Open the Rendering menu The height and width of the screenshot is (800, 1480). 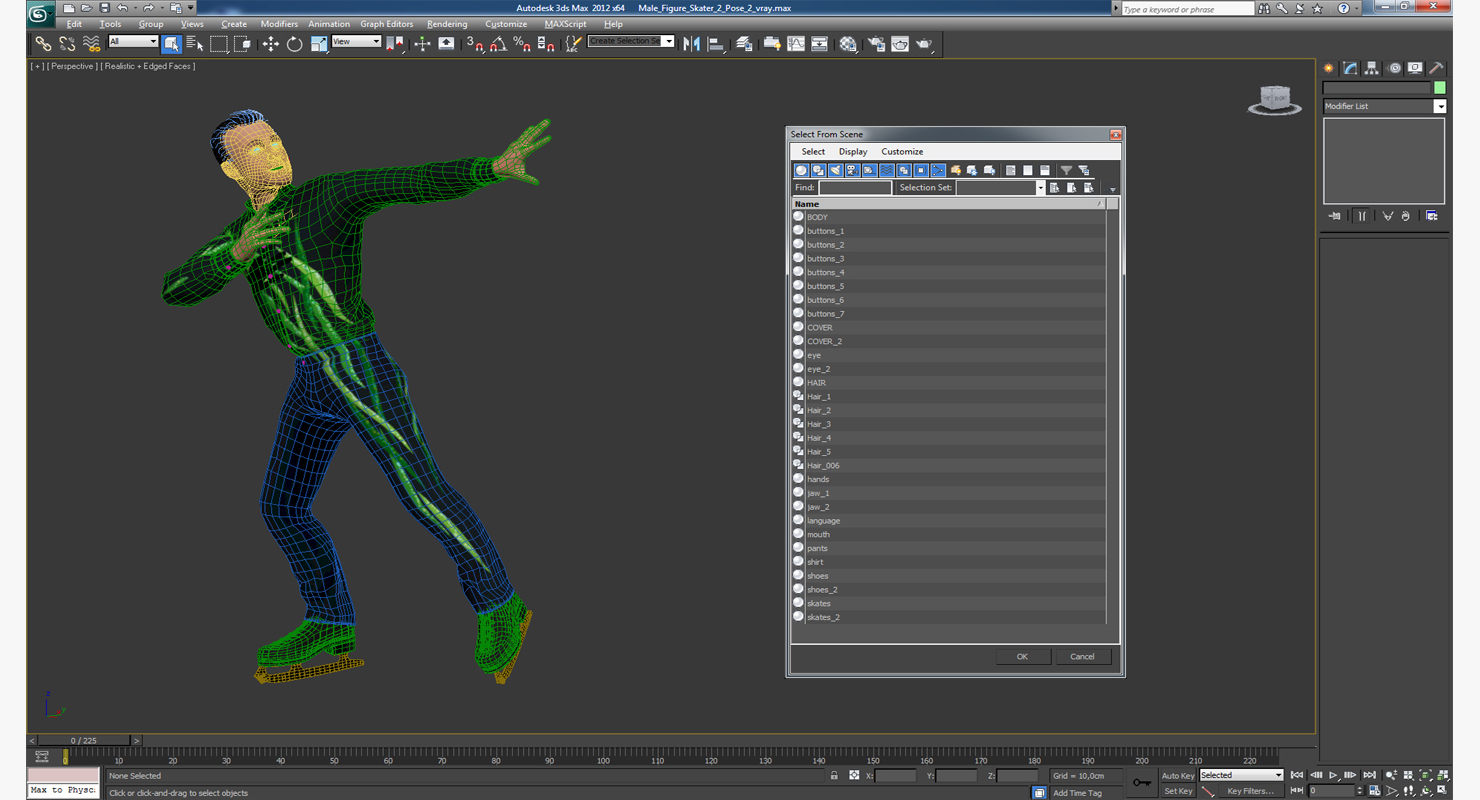[x=446, y=24]
